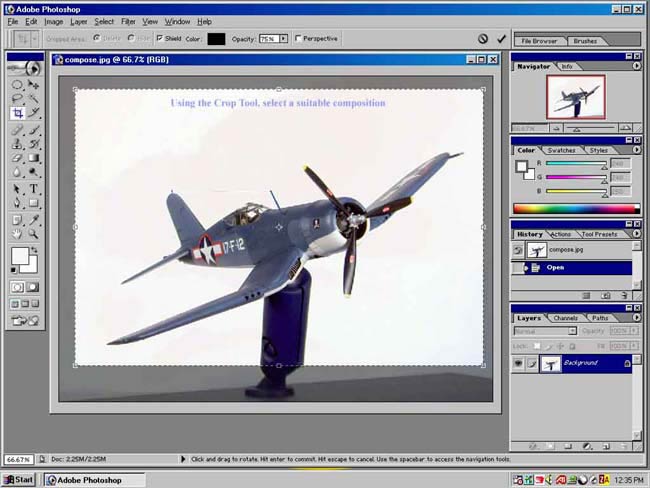Screen dimensions: 650x488
Task: Commit the crop with the checkmark button
Action: [501, 39]
